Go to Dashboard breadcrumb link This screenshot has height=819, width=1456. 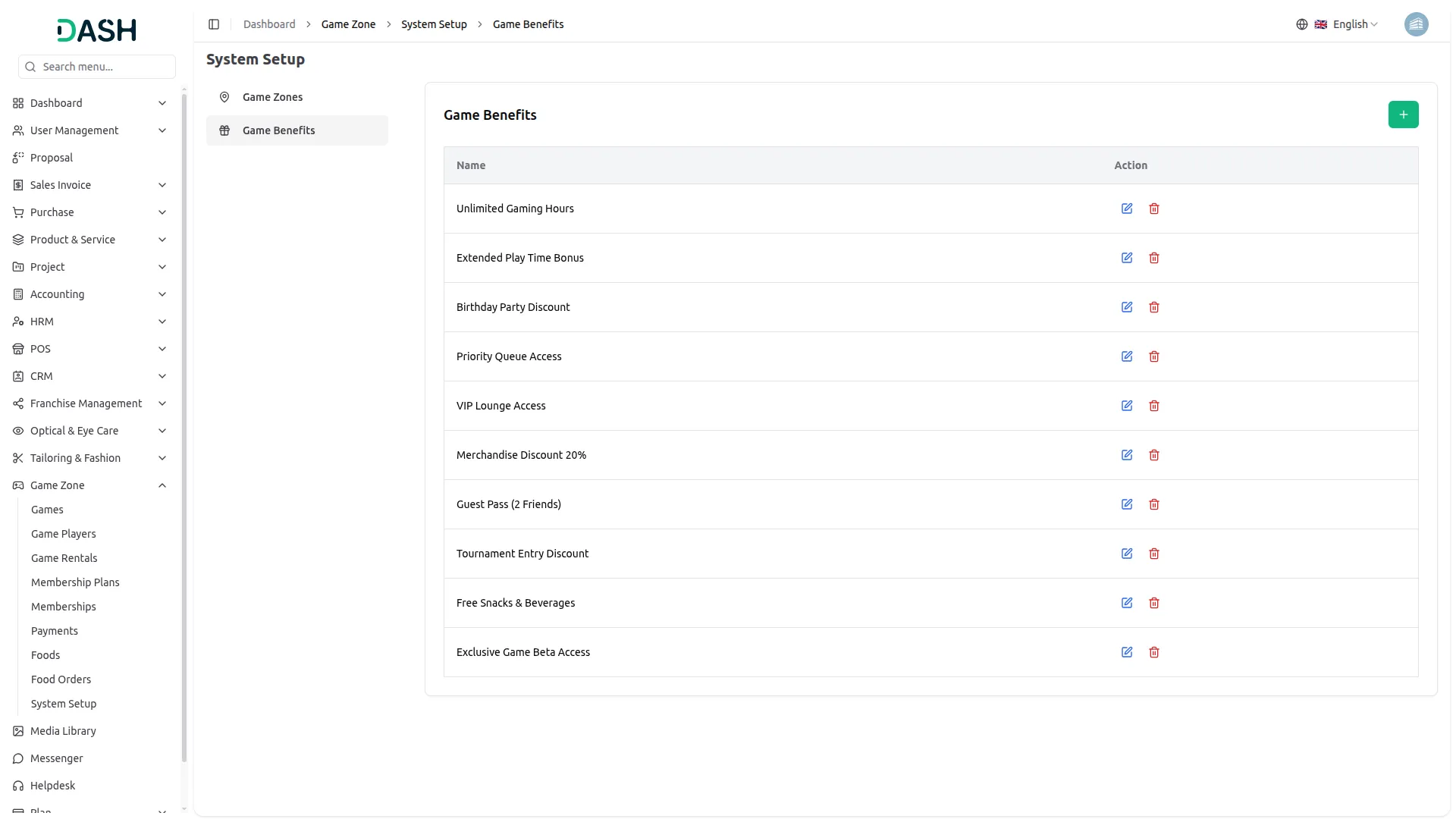click(x=269, y=24)
